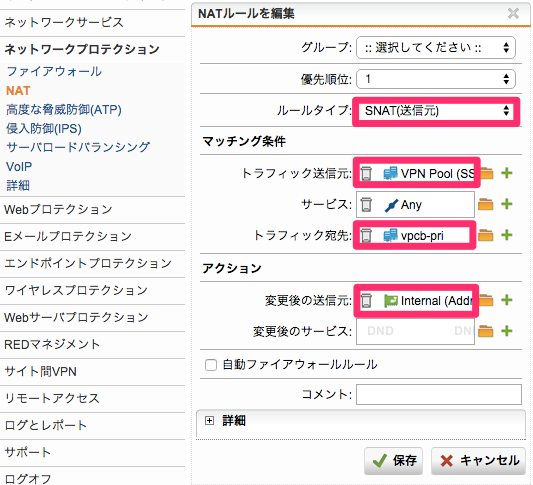Open intrusion prevention (侵入防御 IPS) page
The width and height of the screenshot is (533, 485).
pyautogui.click(x=44, y=128)
